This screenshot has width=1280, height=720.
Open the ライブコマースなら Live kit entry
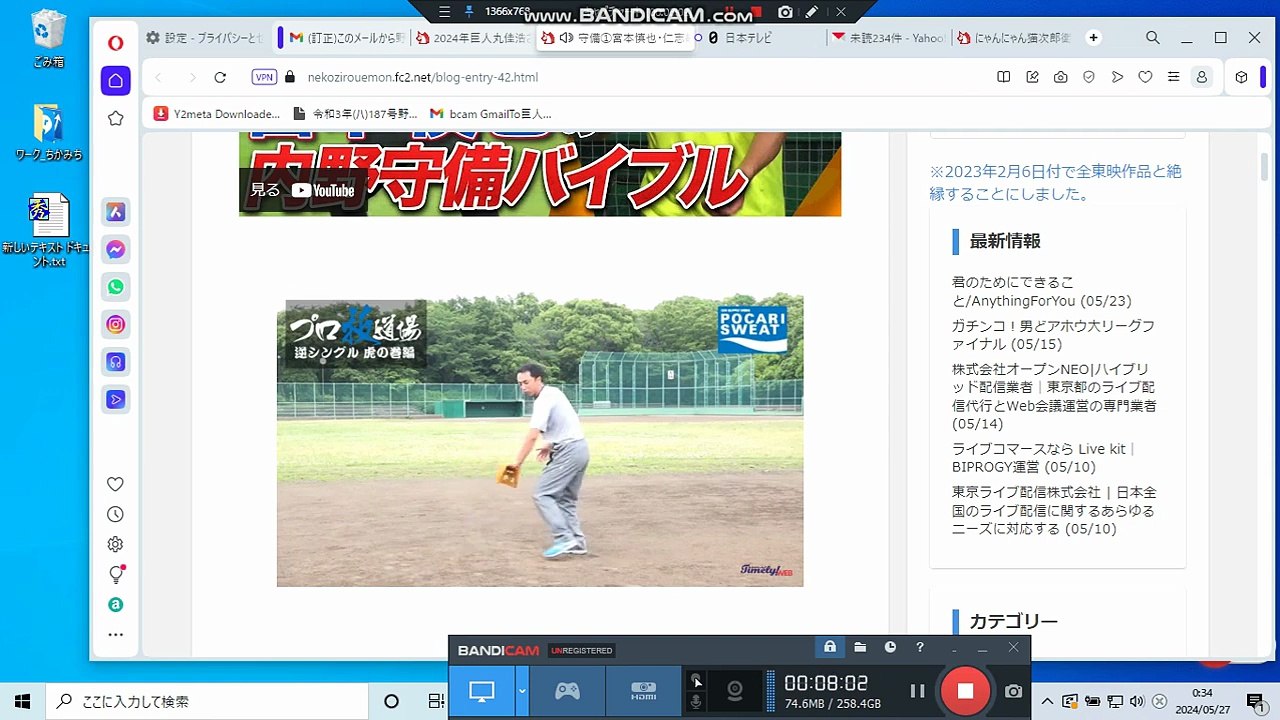coord(1046,458)
